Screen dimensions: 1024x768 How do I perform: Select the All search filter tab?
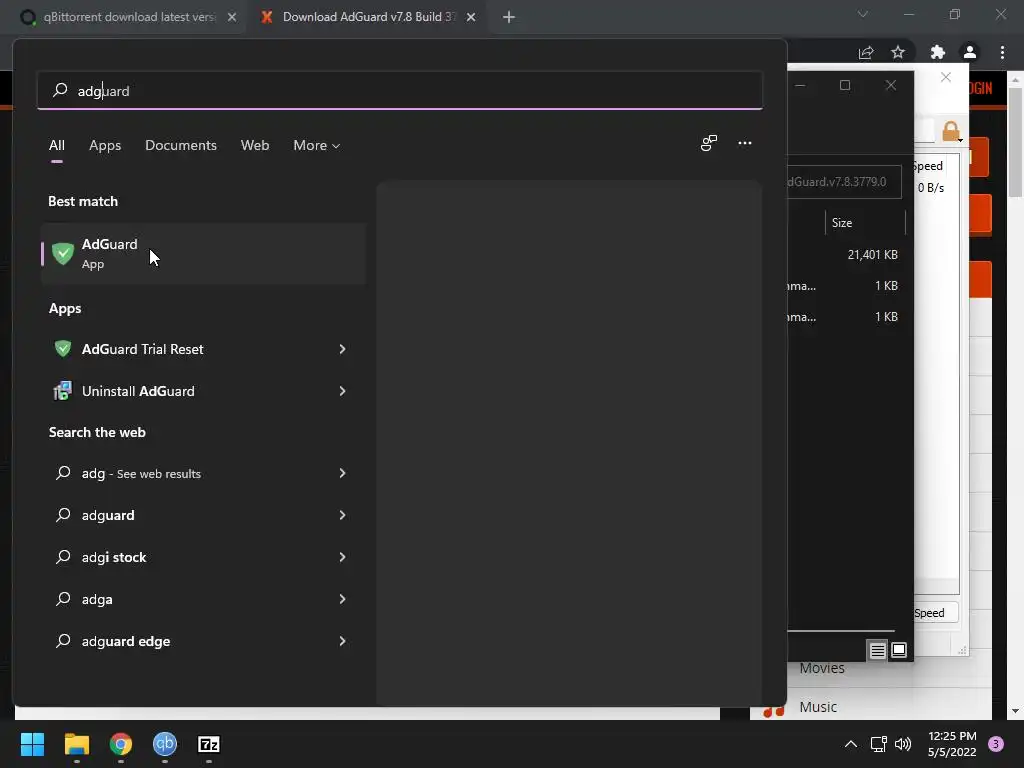pos(57,145)
